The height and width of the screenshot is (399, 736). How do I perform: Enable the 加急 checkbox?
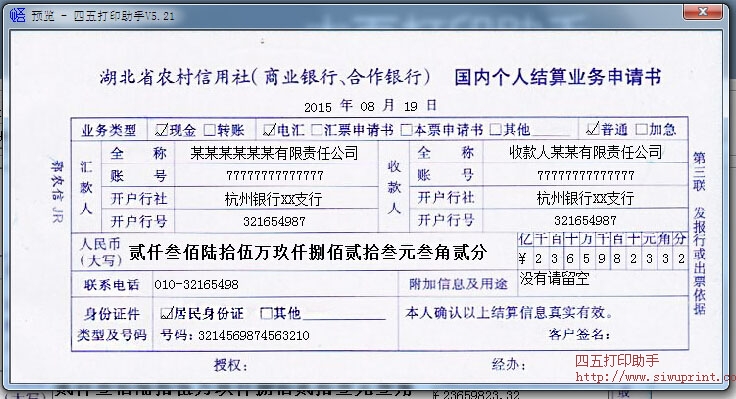641,129
